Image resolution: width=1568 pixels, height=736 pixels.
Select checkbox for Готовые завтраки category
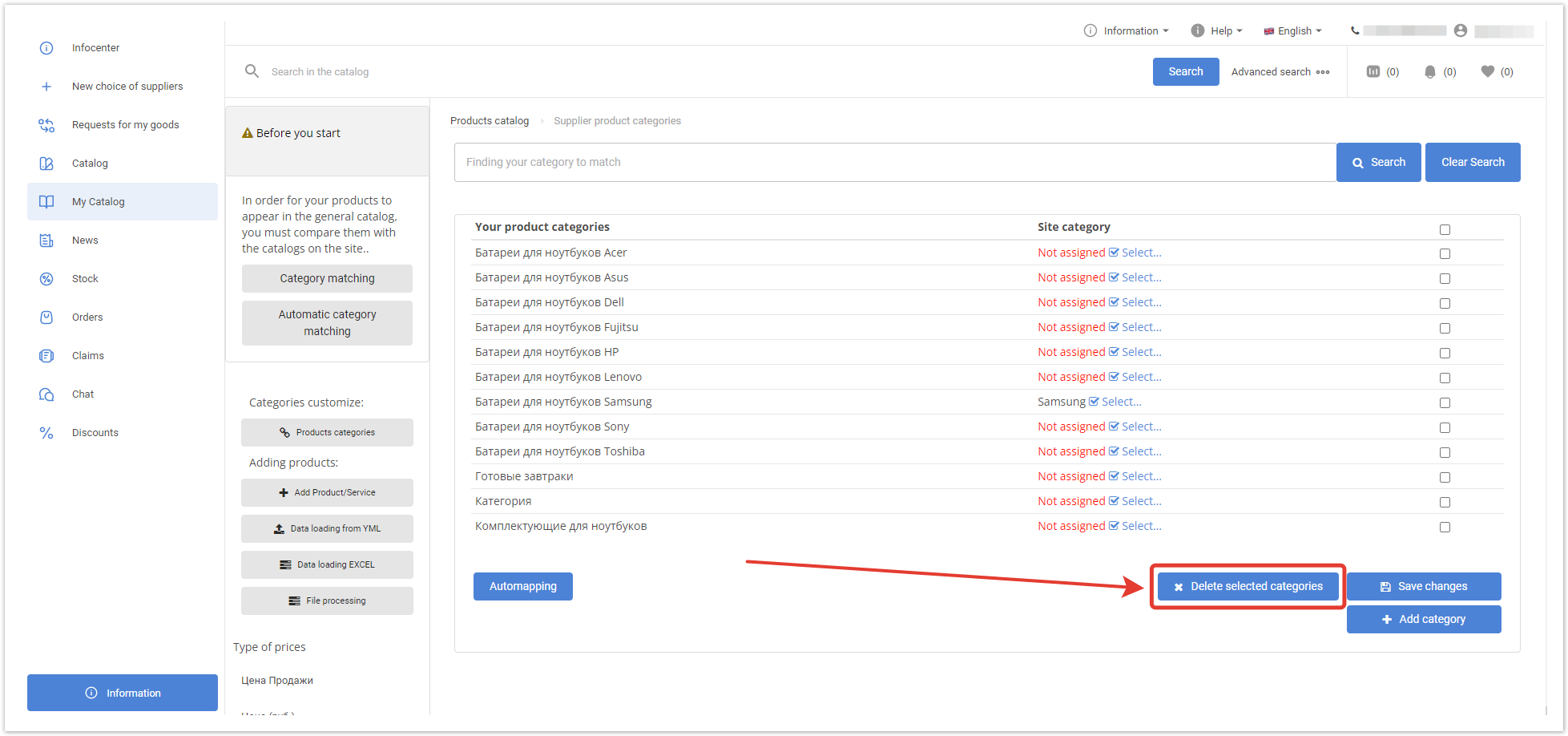pyautogui.click(x=1445, y=478)
